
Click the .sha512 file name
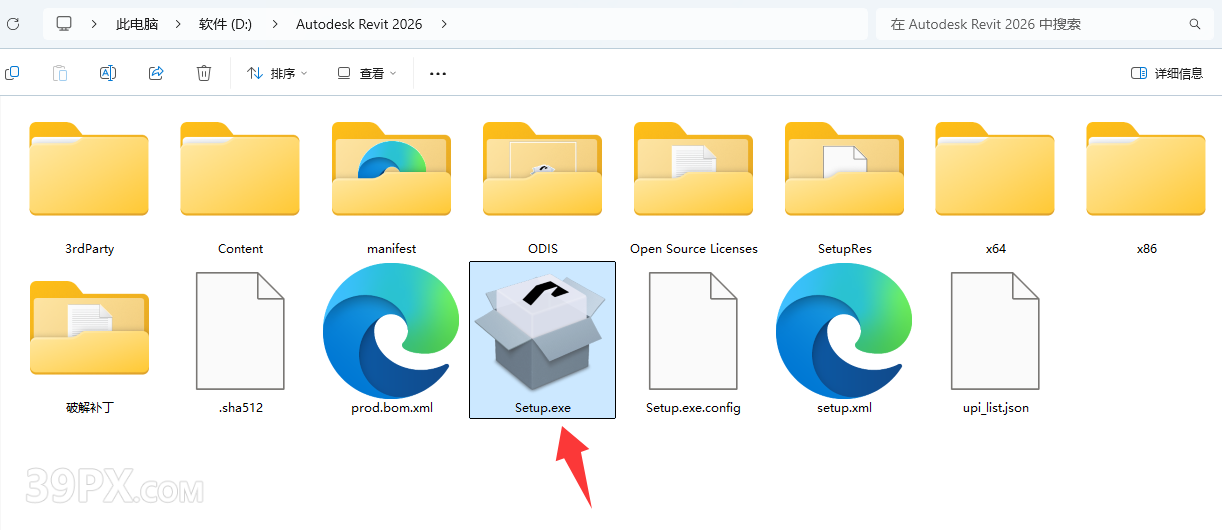pos(240,407)
